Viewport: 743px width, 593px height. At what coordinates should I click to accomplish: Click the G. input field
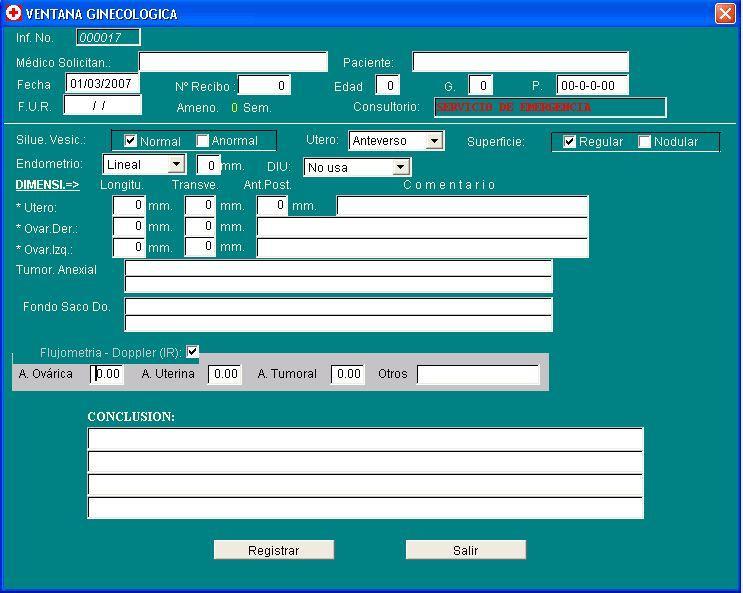pos(480,85)
